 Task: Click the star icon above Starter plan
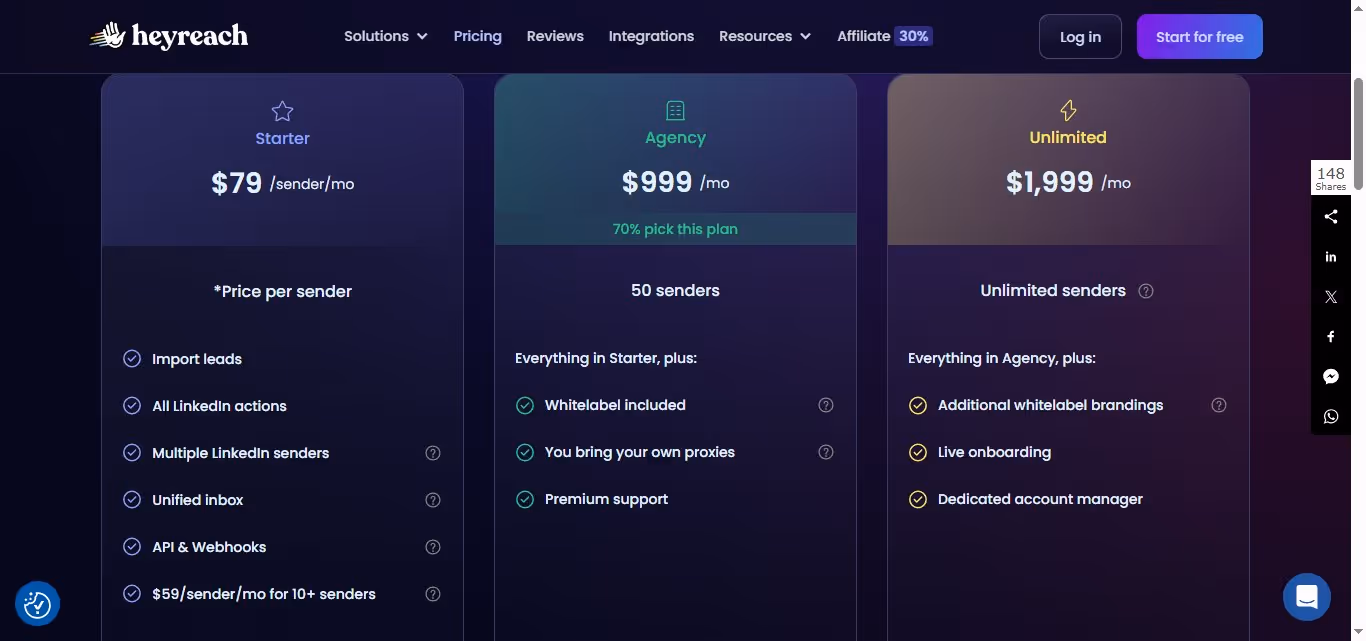click(x=282, y=111)
